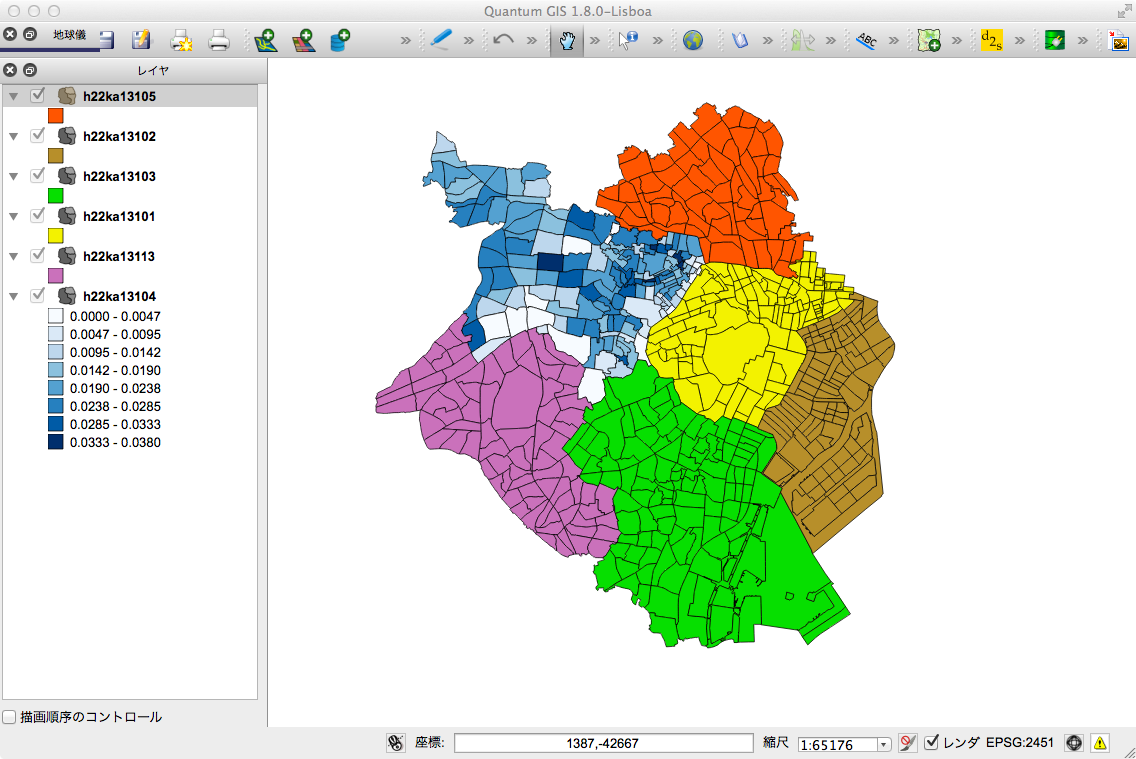Click the Identify Features tool
Viewport: 1136px width, 759px height.
[628, 41]
